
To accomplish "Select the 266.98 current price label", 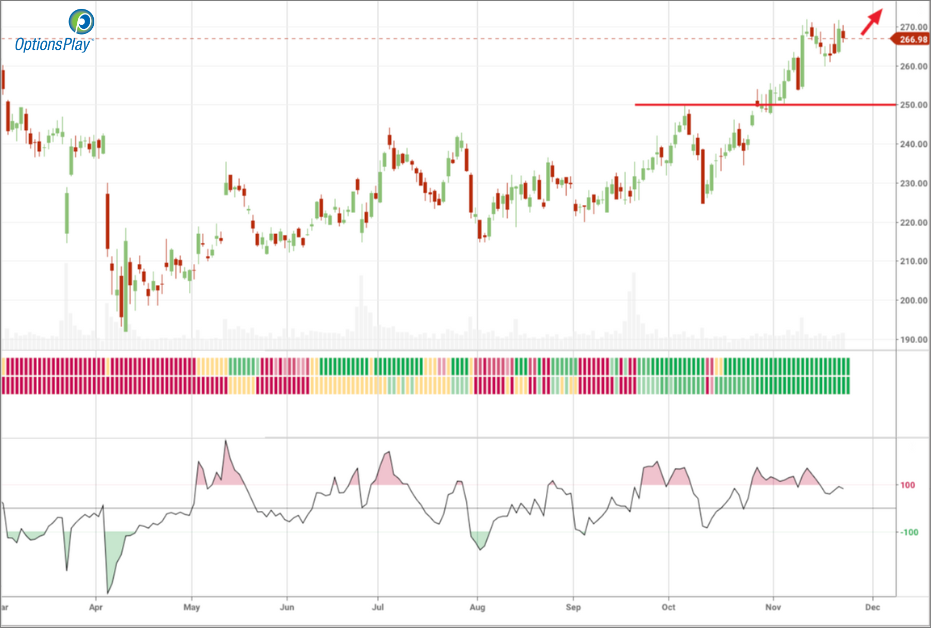I will (910, 39).
